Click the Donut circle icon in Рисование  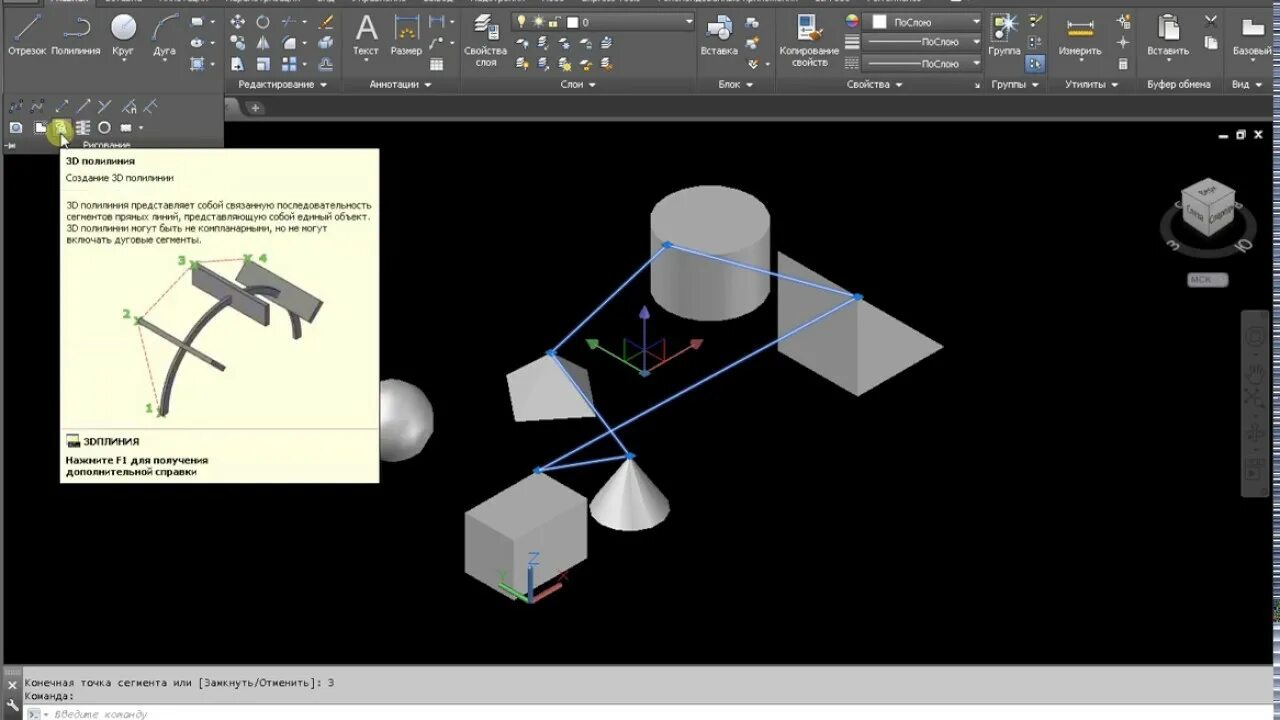pos(104,127)
